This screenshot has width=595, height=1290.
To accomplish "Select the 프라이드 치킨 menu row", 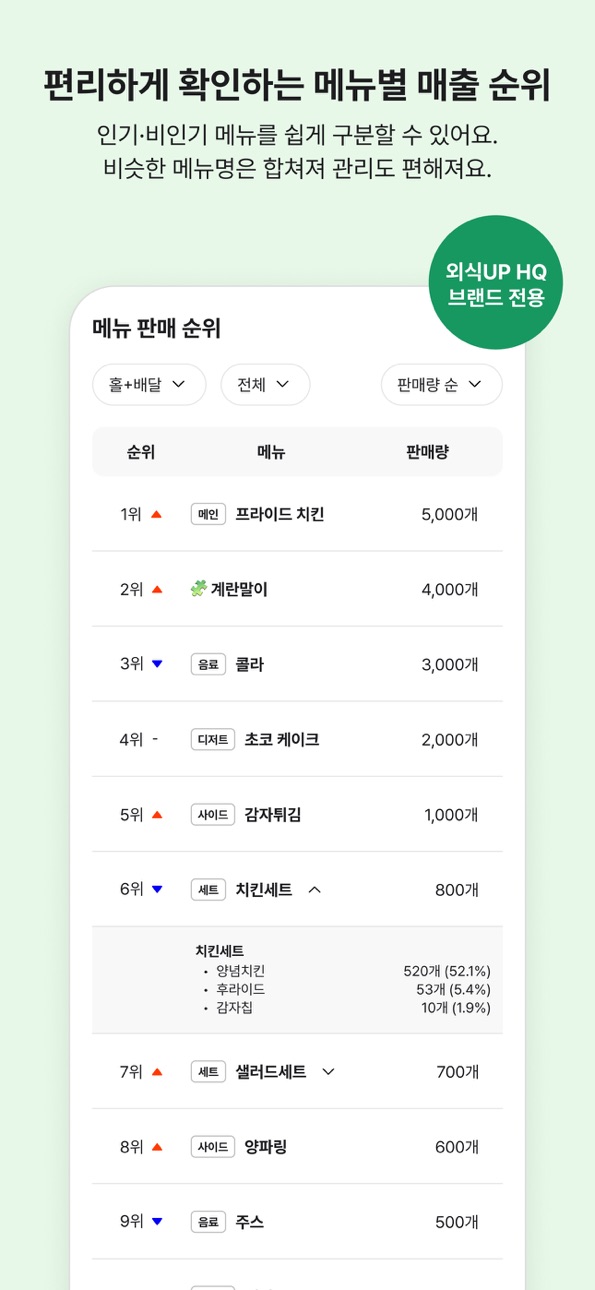I will (297, 514).
